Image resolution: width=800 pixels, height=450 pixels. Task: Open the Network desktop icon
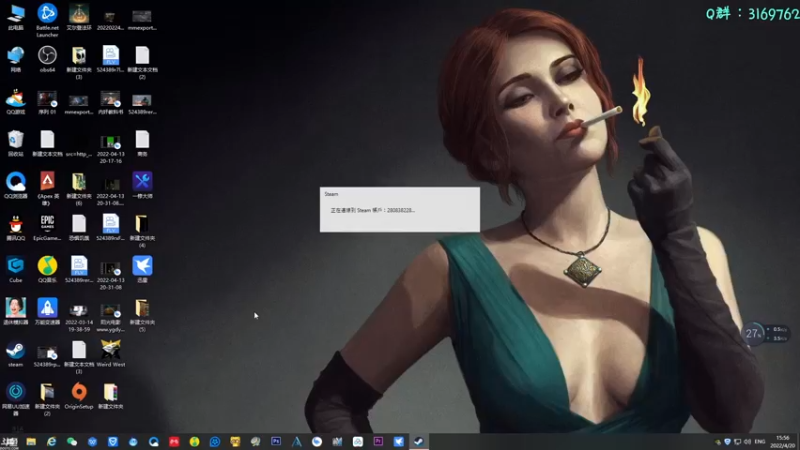click(16, 59)
